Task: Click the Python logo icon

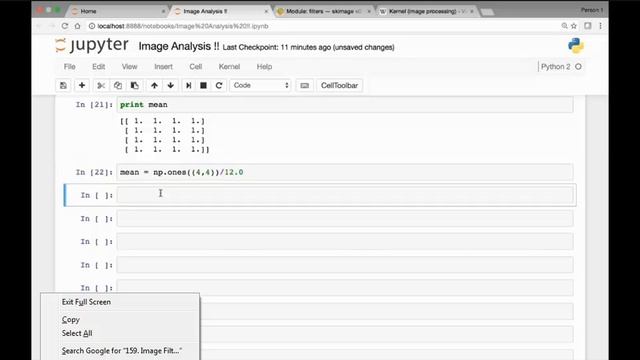Action: pyautogui.click(x=576, y=46)
